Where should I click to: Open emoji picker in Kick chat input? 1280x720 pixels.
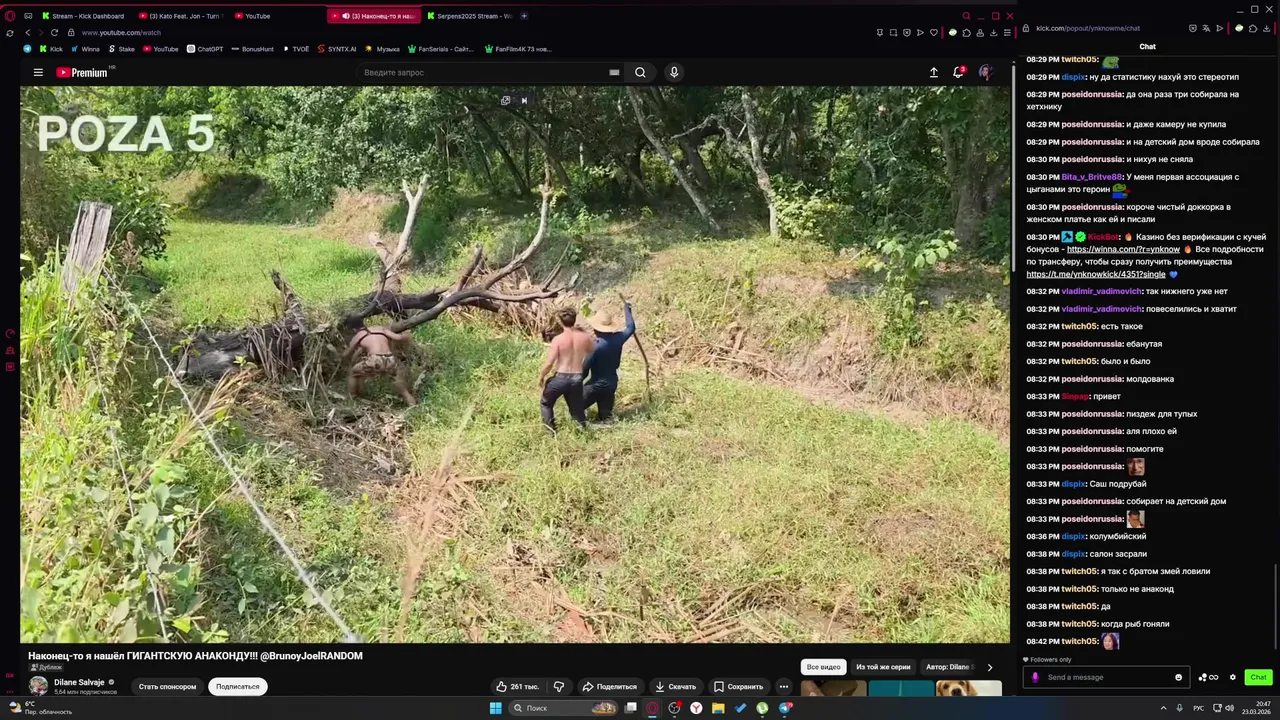(x=1178, y=677)
